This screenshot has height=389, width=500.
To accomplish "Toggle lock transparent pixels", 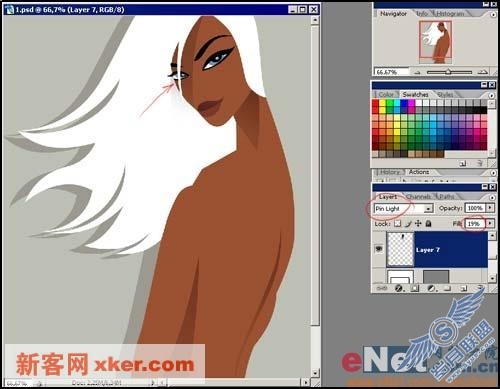I will tap(397, 224).
